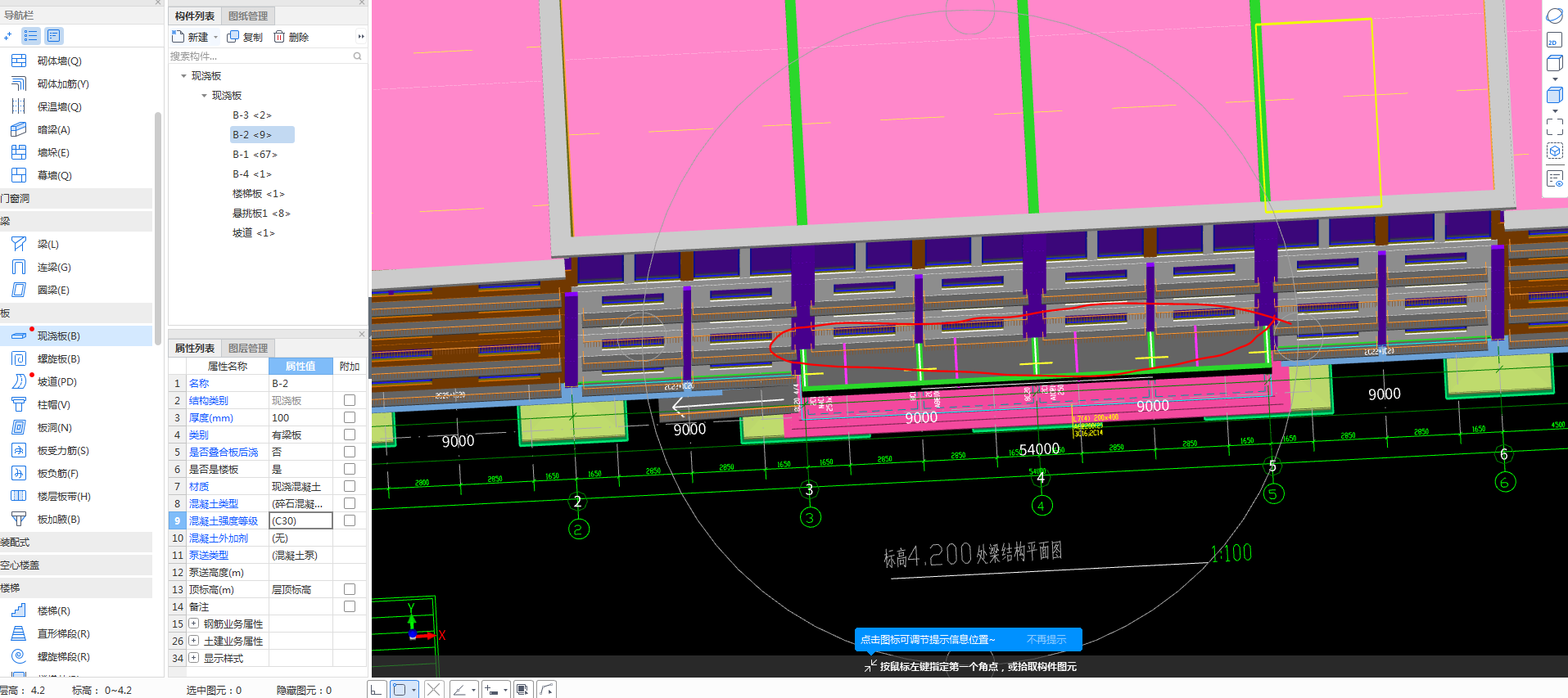This screenshot has width=1568, height=698.
Task: Tick the 附加 checkbox for 厚度(mm)
Action: pos(350,417)
